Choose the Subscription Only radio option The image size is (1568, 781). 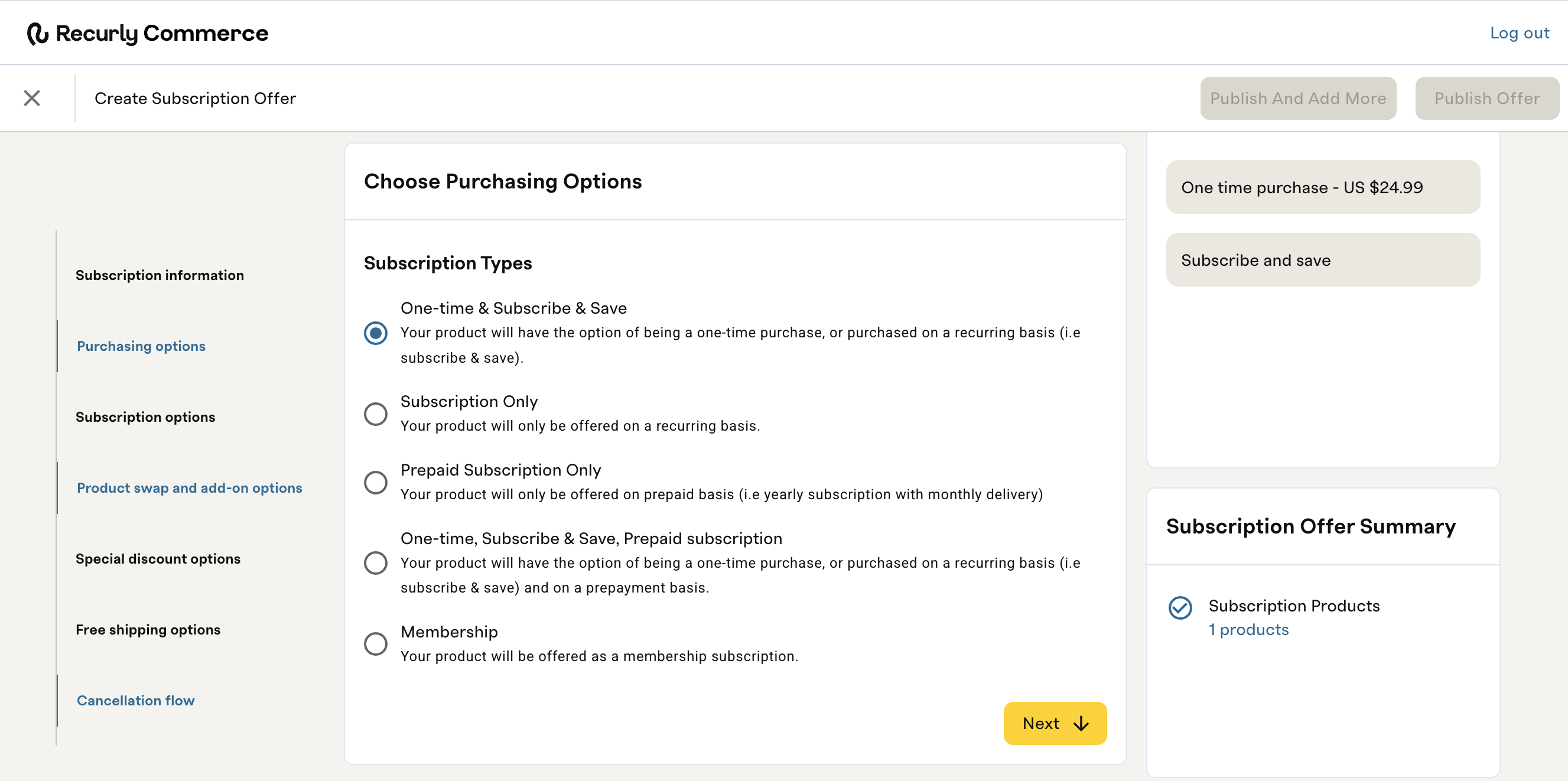(376, 414)
